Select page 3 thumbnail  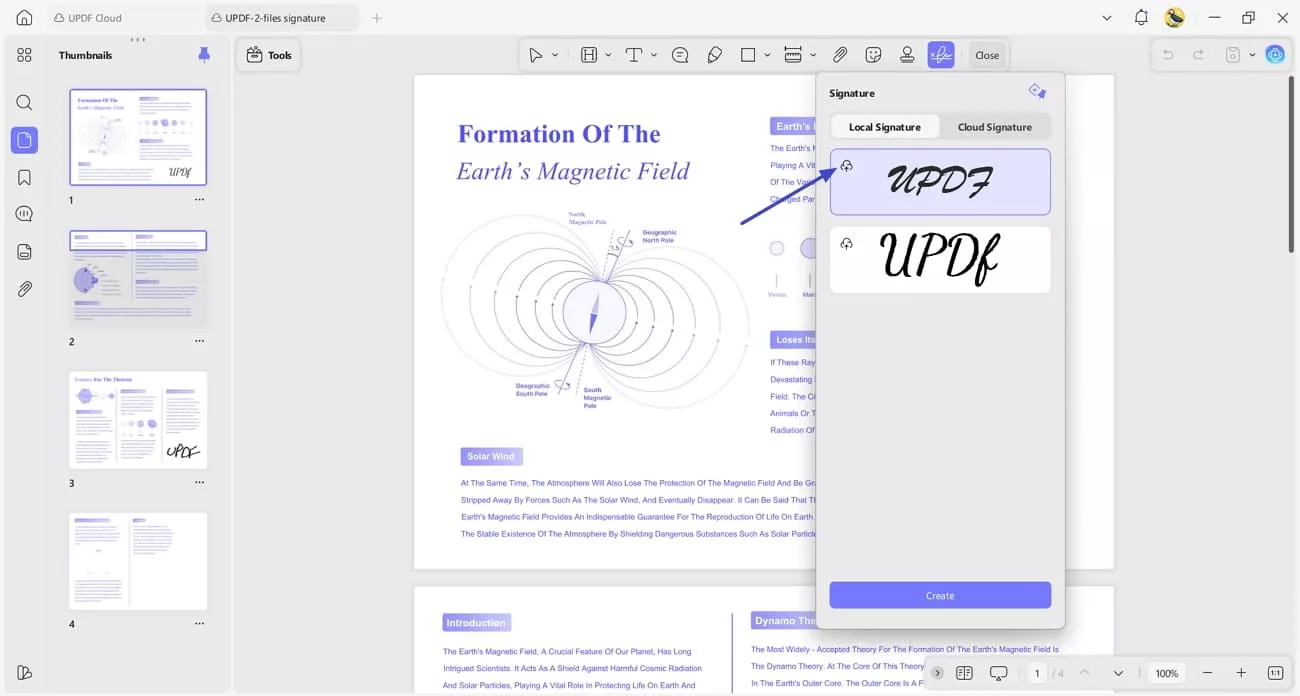pyautogui.click(x=138, y=420)
